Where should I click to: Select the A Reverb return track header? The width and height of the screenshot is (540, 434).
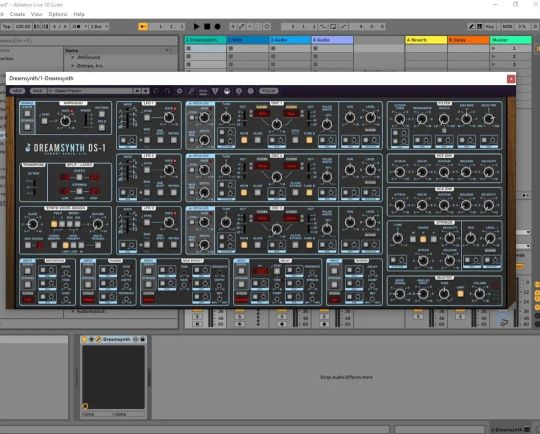click(x=426, y=40)
